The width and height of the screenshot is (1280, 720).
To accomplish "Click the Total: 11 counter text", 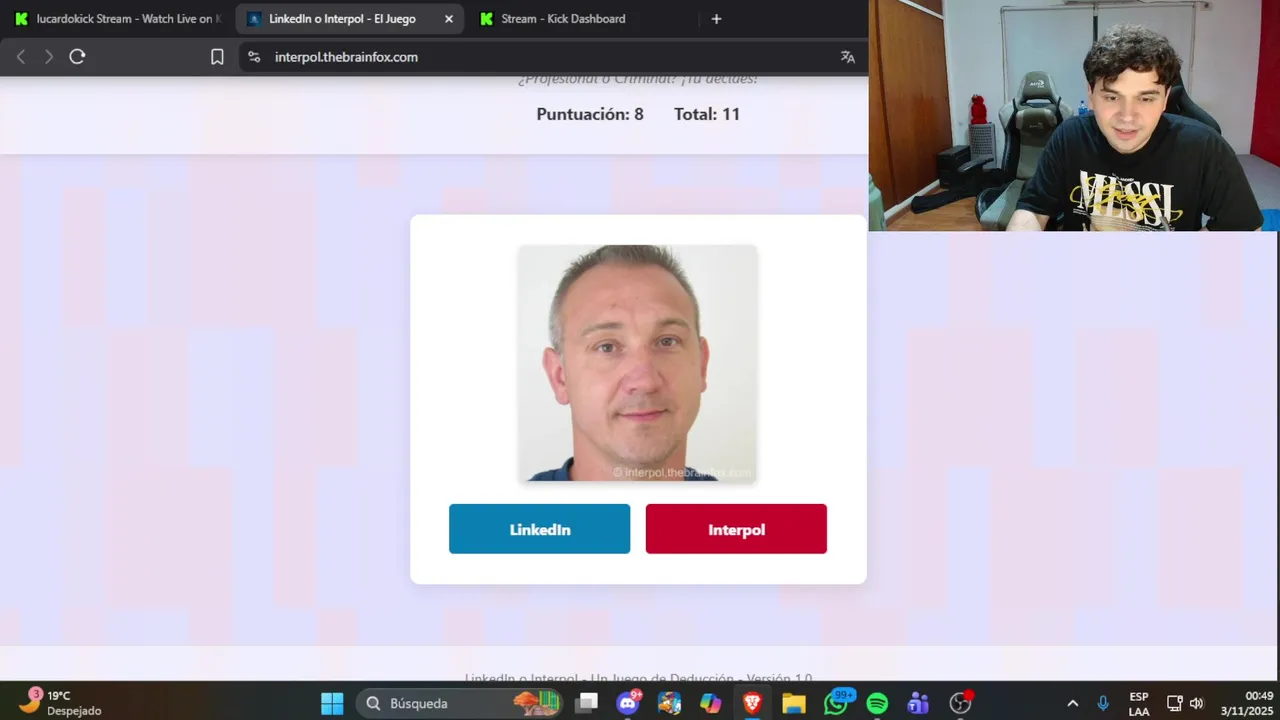I will pyautogui.click(x=707, y=114).
